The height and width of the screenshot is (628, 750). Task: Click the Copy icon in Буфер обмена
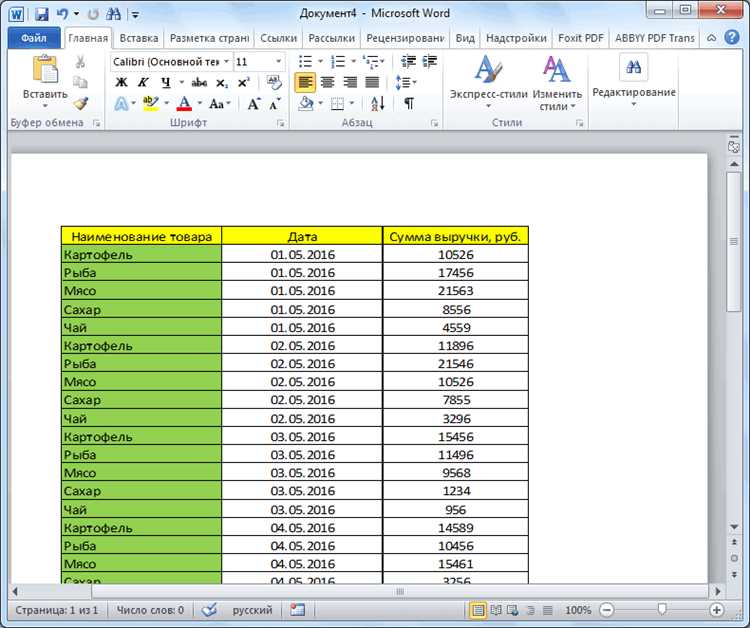click(x=80, y=82)
